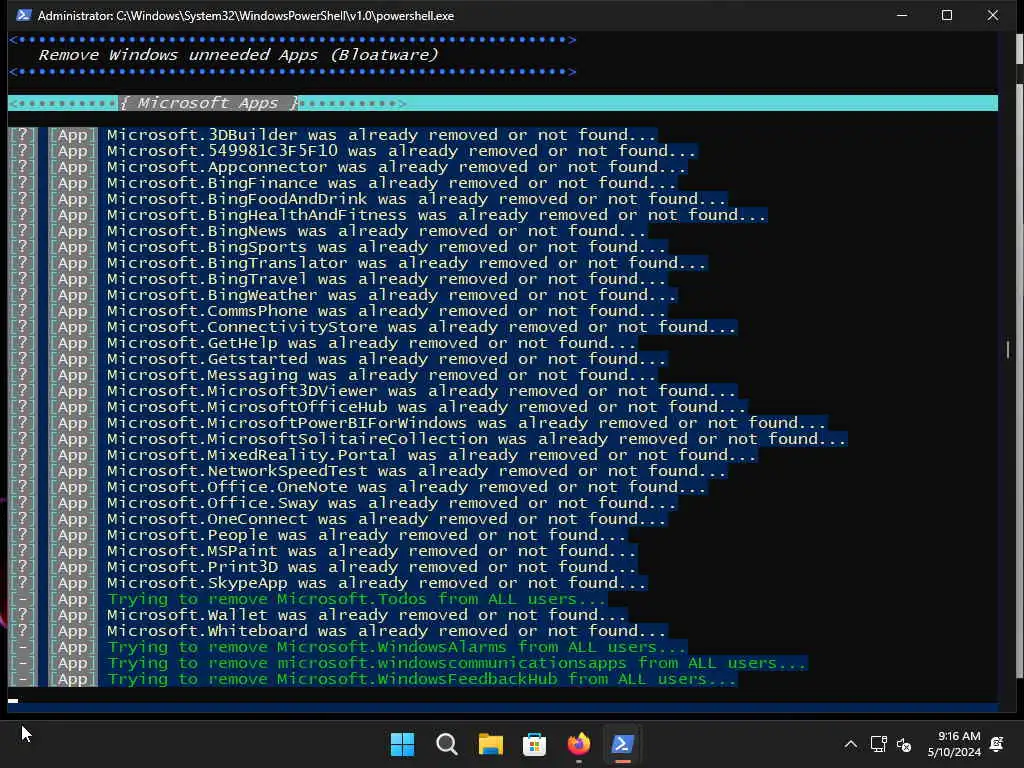Click PowerShell taskbar icon

pos(622,744)
